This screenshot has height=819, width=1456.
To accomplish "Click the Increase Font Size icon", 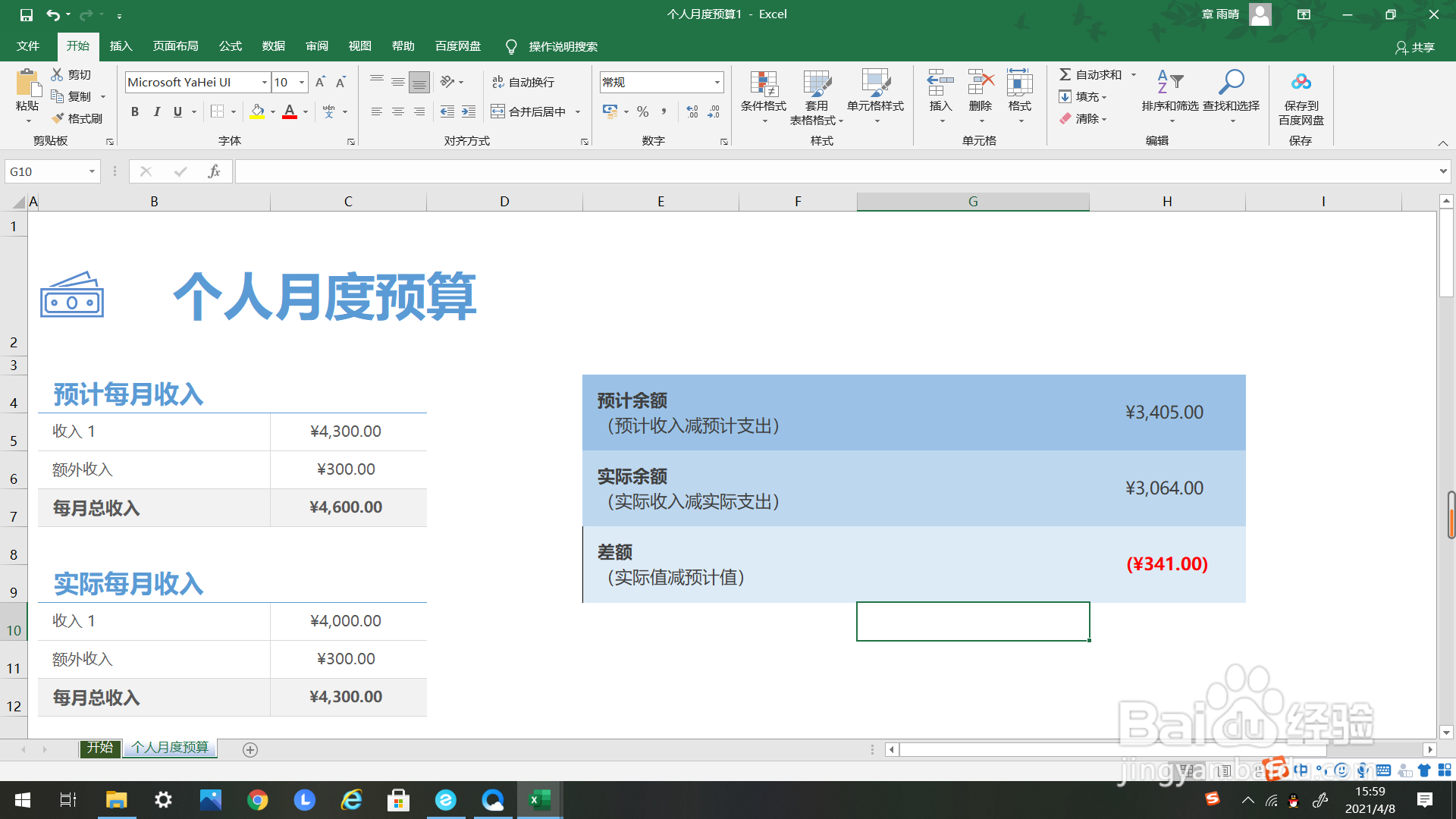I will pos(320,82).
